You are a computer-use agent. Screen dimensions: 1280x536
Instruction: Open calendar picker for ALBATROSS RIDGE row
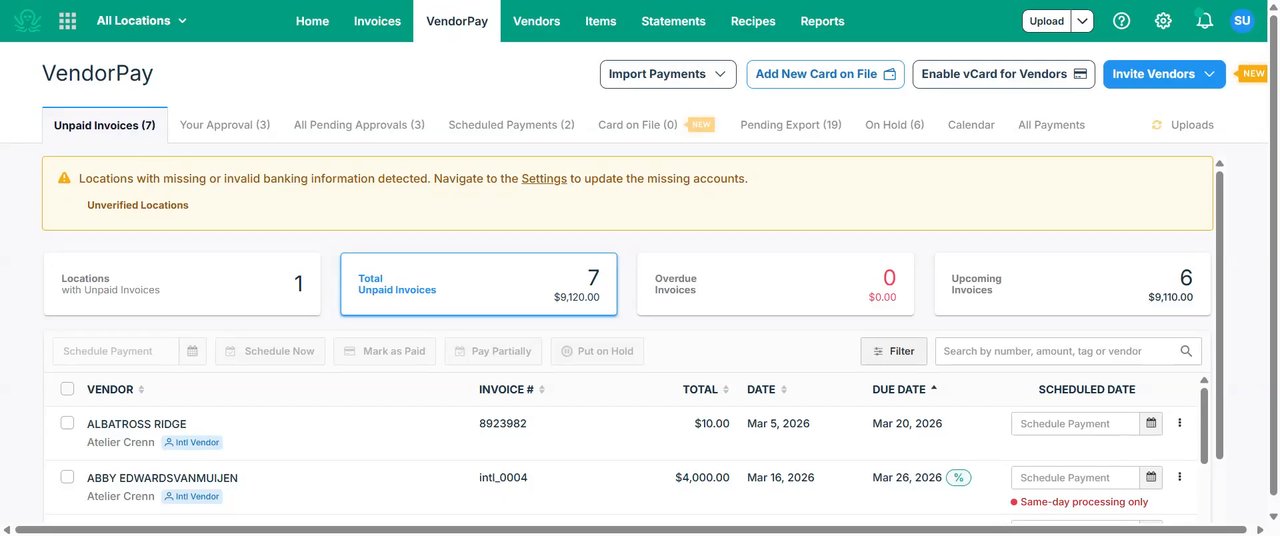point(1152,424)
